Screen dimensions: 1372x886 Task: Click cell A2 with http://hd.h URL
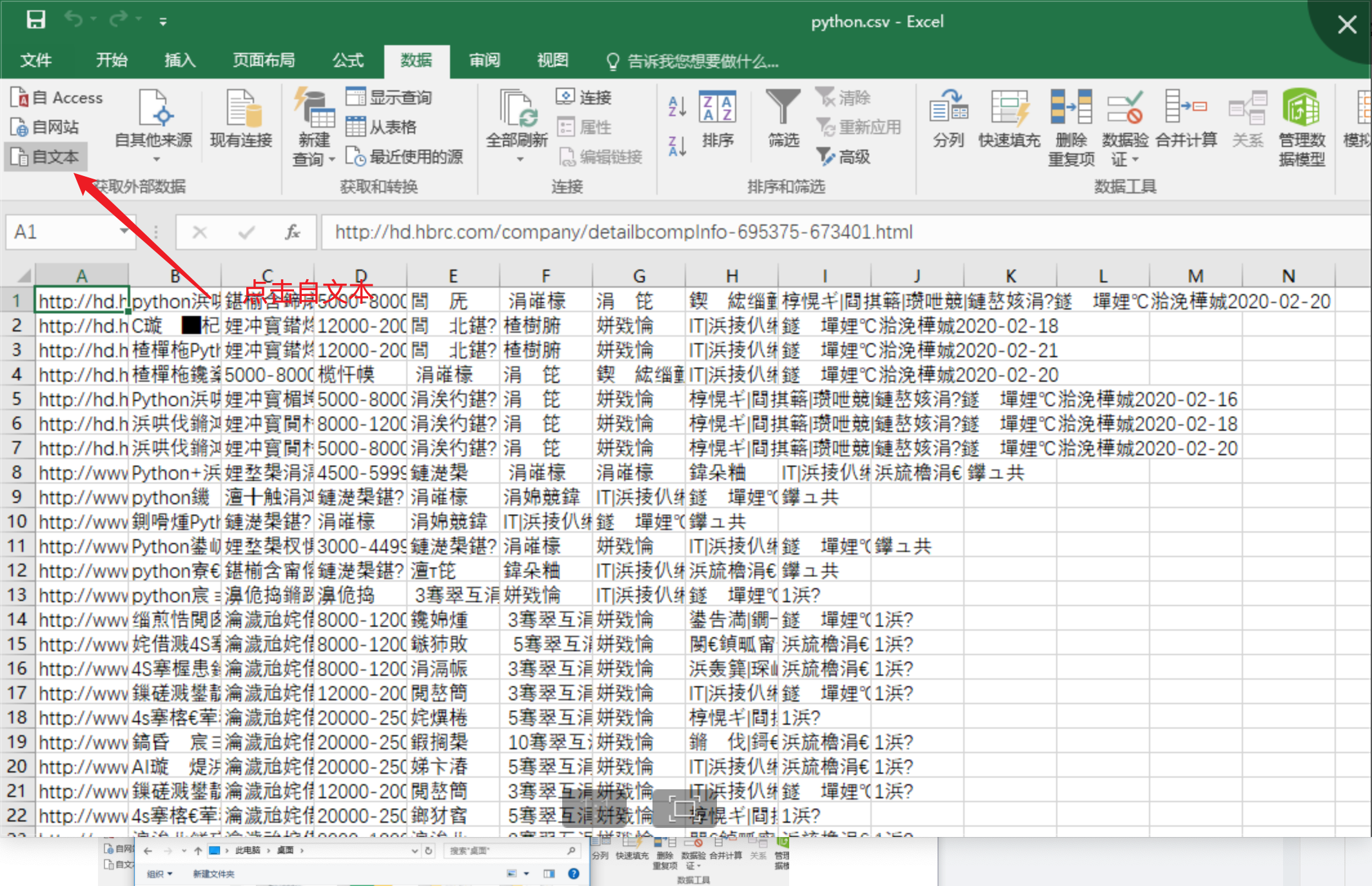(83, 326)
